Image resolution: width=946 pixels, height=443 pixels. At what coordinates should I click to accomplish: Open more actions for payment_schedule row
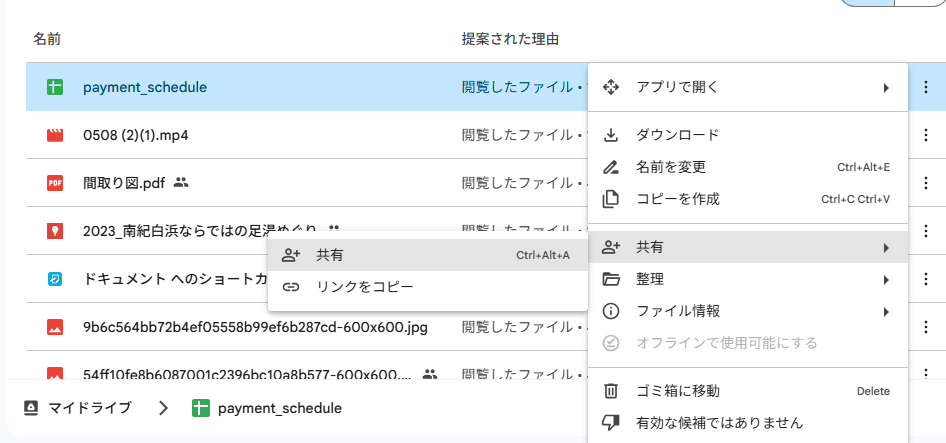point(925,88)
